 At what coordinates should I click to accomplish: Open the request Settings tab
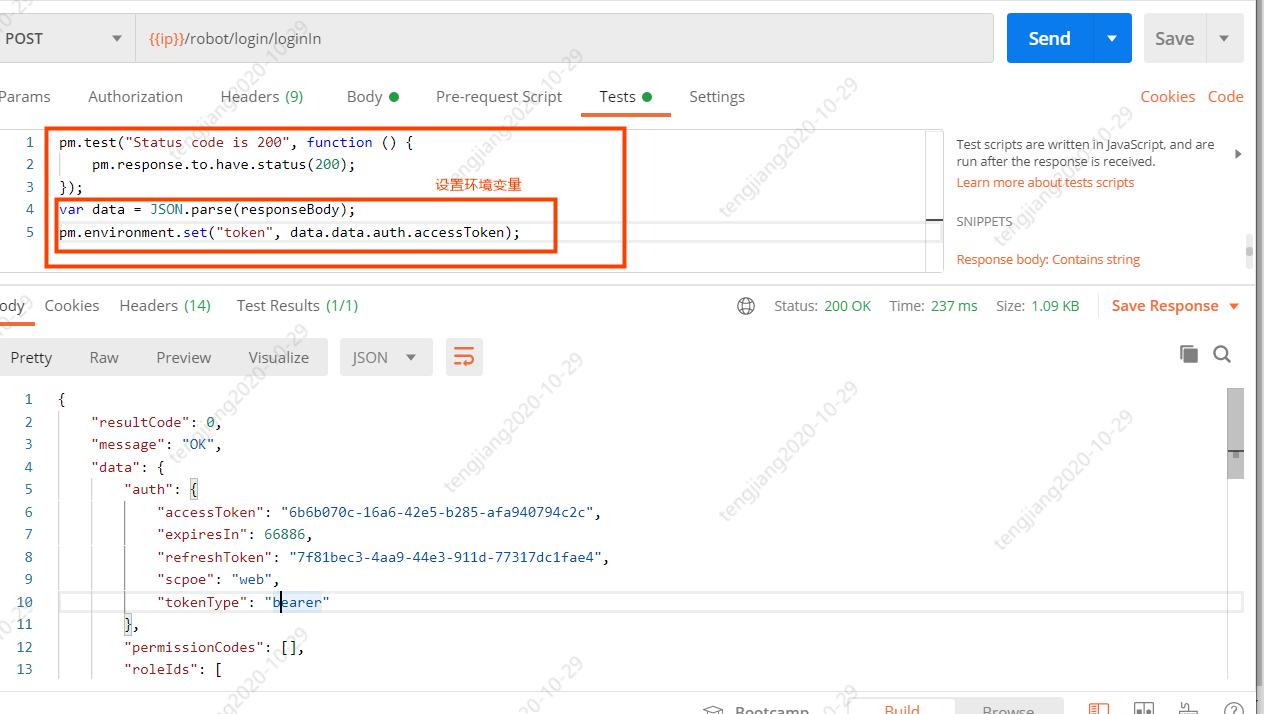717,97
